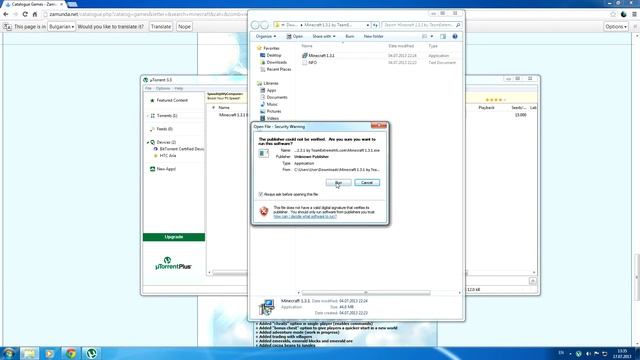Click Burn in Explorer toolbar
Image resolution: width=640 pixels, height=360 pixels.
[350, 36]
